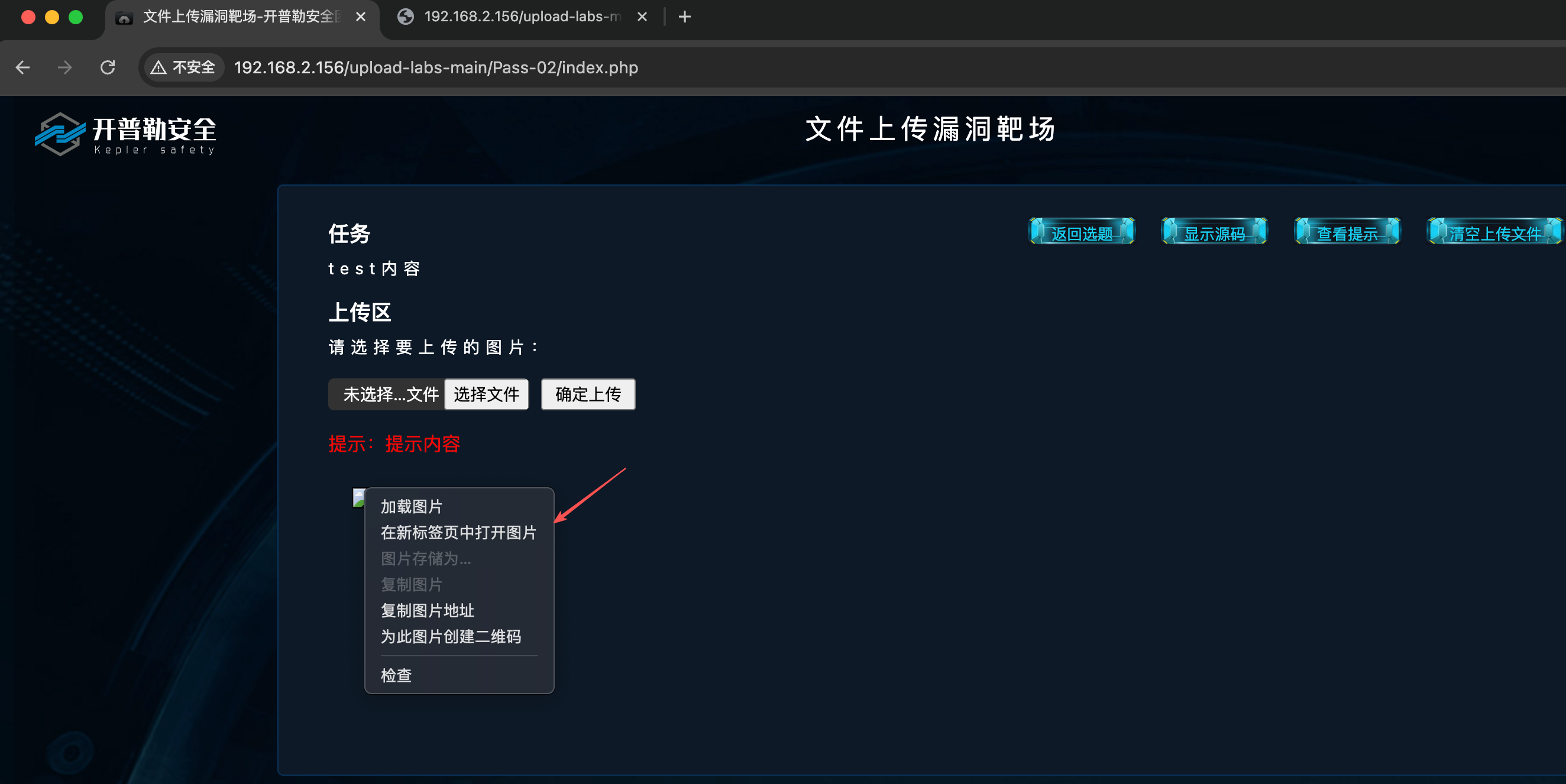Click the URL address bar field
This screenshot has width=1566, height=784.
pos(436,67)
